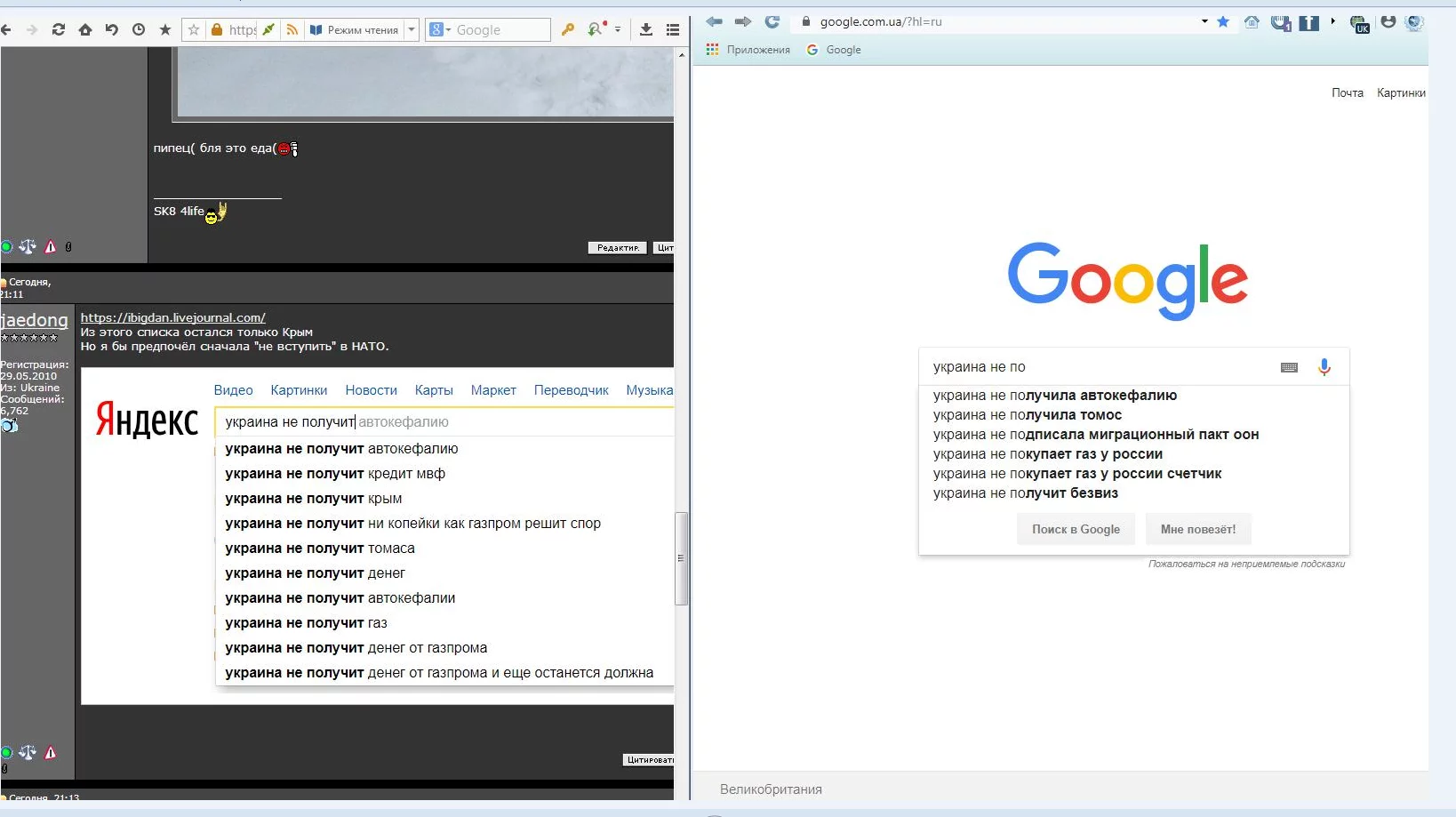1456x817 pixels.
Task: Open the jaedong user profile link
Action: click(34, 320)
